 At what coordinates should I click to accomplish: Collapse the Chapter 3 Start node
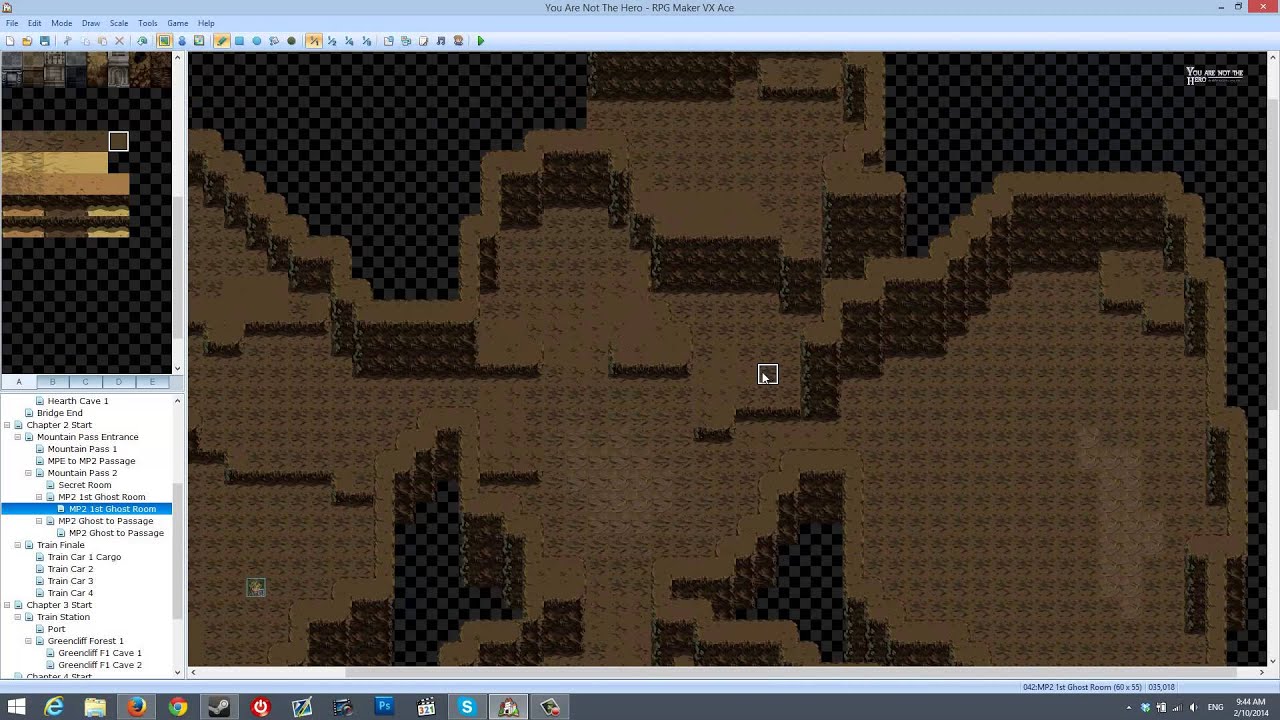point(7,605)
